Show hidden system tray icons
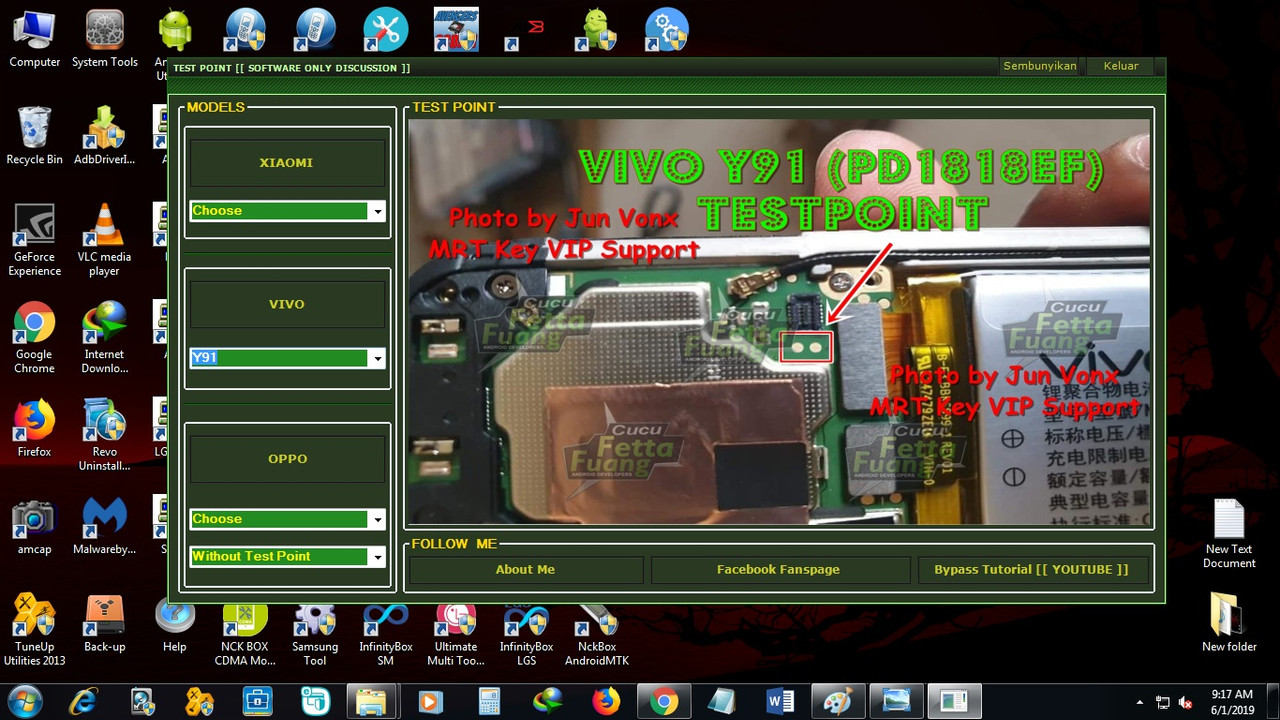Viewport: 1280px width, 720px height. 1140,702
